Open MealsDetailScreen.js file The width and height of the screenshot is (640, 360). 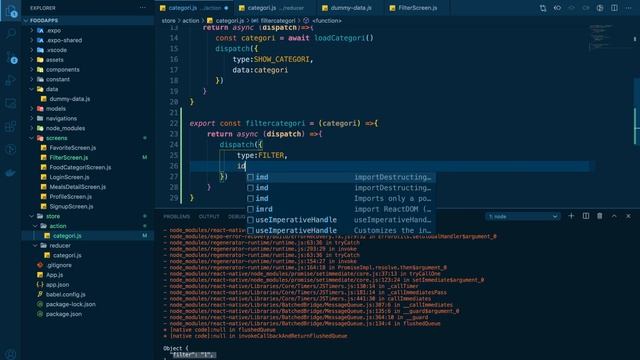[x=78, y=187]
